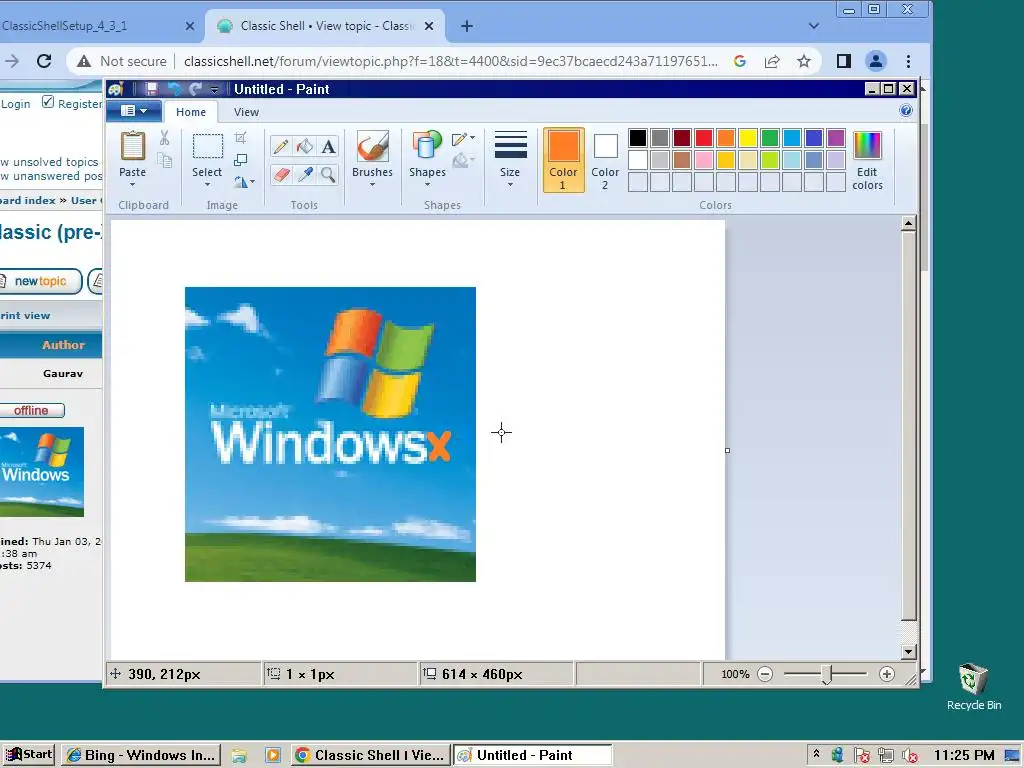This screenshot has width=1024, height=768.
Task: Open Edit colors dialog
Action: 867,161
